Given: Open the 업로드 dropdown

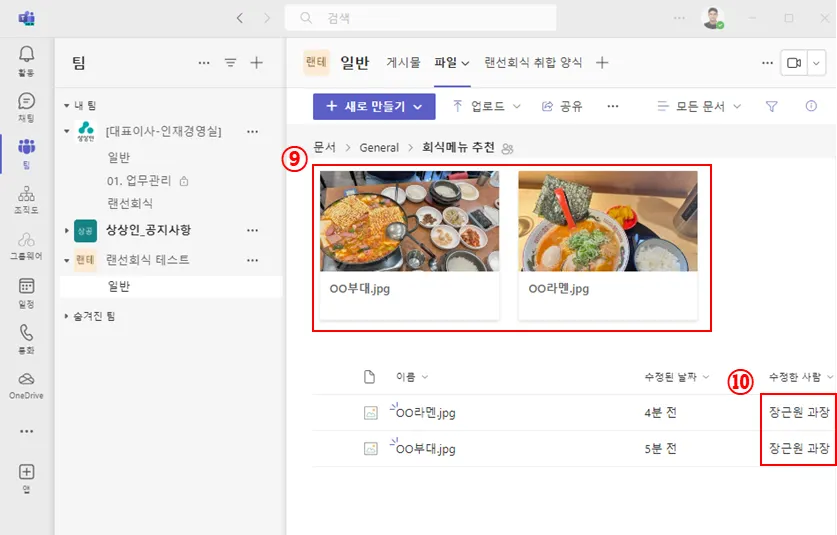Looking at the screenshot, I should 486,106.
